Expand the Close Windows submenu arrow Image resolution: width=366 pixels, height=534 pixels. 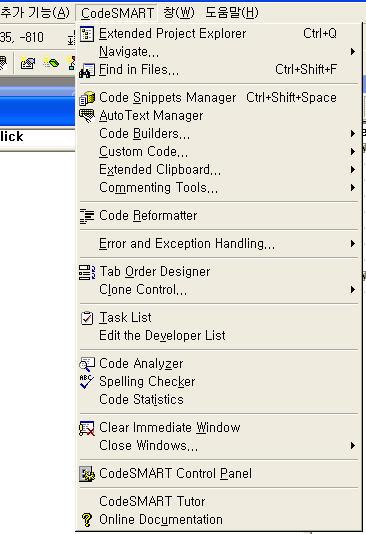353,445
